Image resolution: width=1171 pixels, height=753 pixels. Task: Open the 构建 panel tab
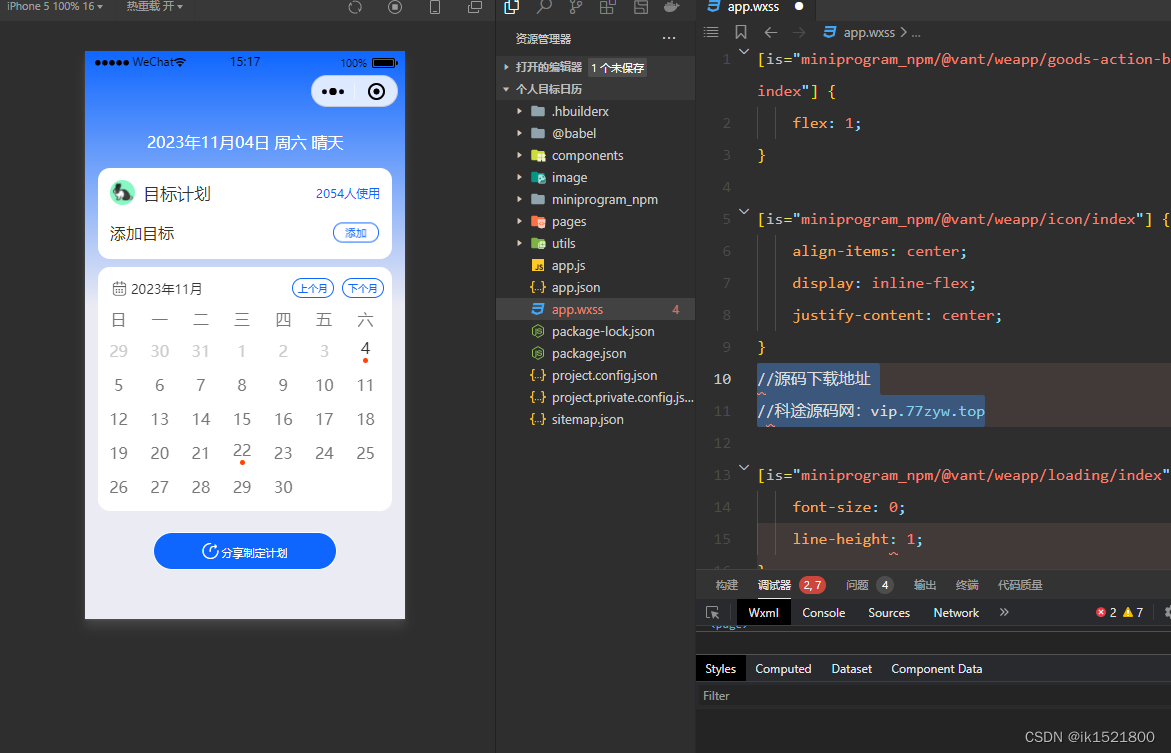(727, 585)
